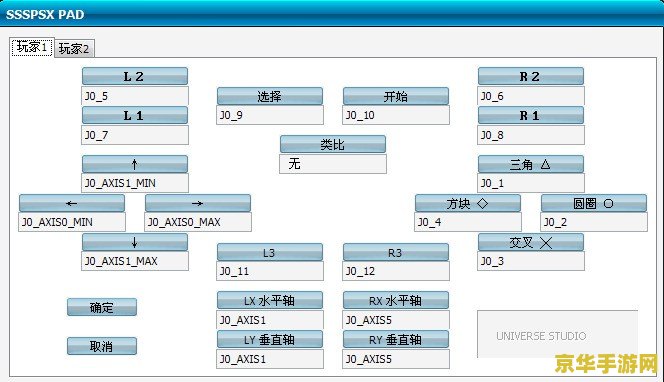Select the J0_AXIS1_MAX field
This screenshot has height=382, width=664.
pos(135,261)
